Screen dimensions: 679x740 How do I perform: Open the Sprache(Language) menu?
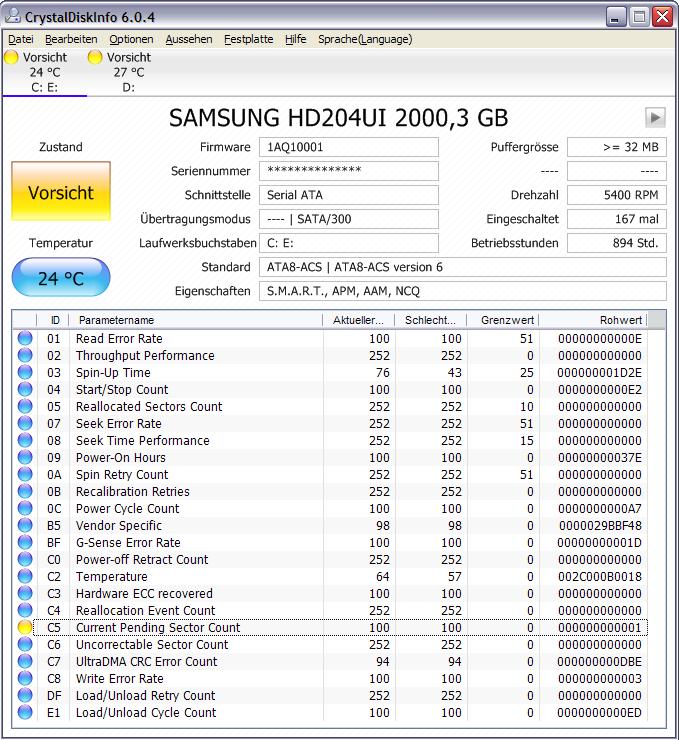coord(365,39)
